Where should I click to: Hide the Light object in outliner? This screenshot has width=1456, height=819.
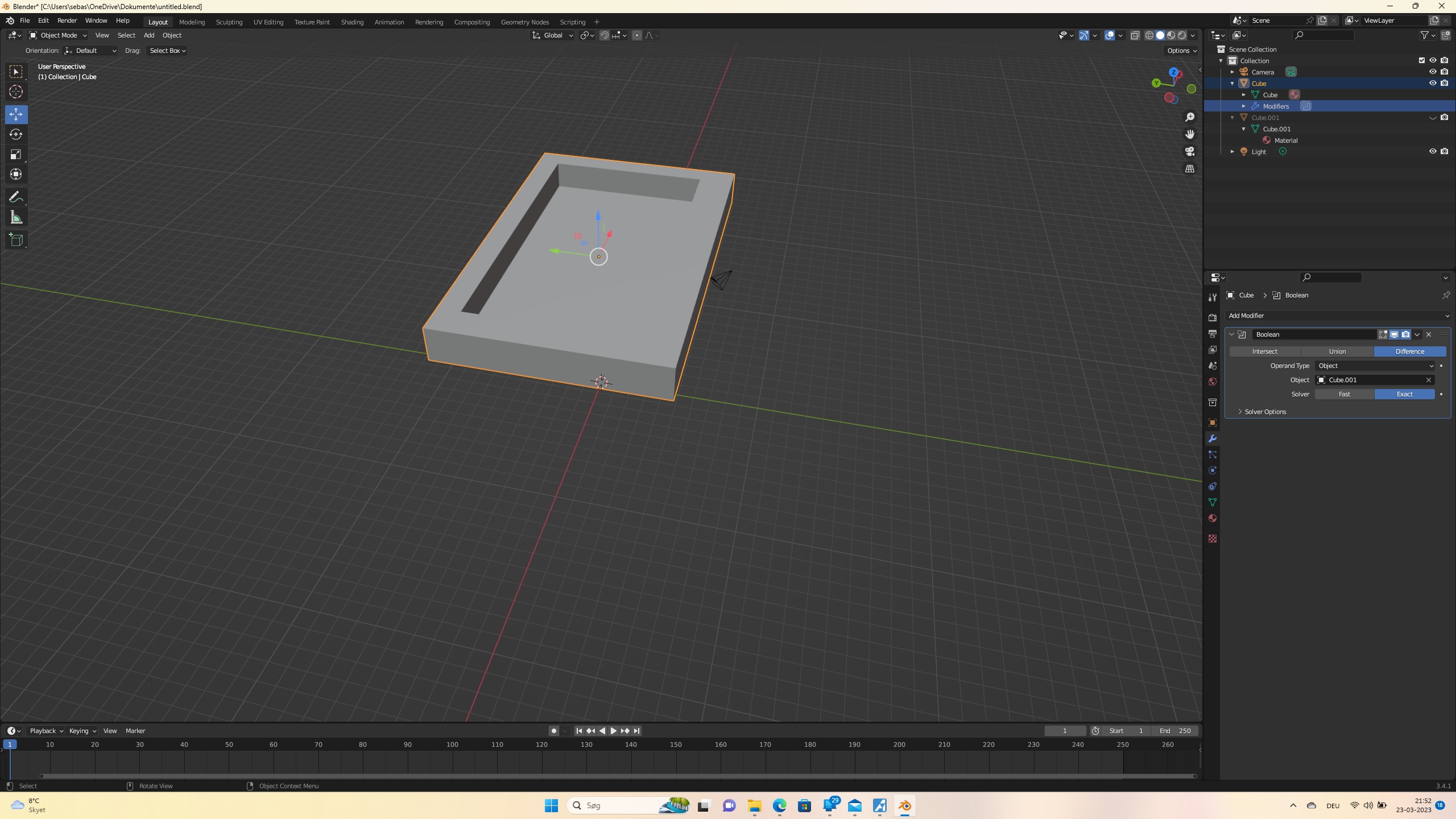click(1432, 151)
